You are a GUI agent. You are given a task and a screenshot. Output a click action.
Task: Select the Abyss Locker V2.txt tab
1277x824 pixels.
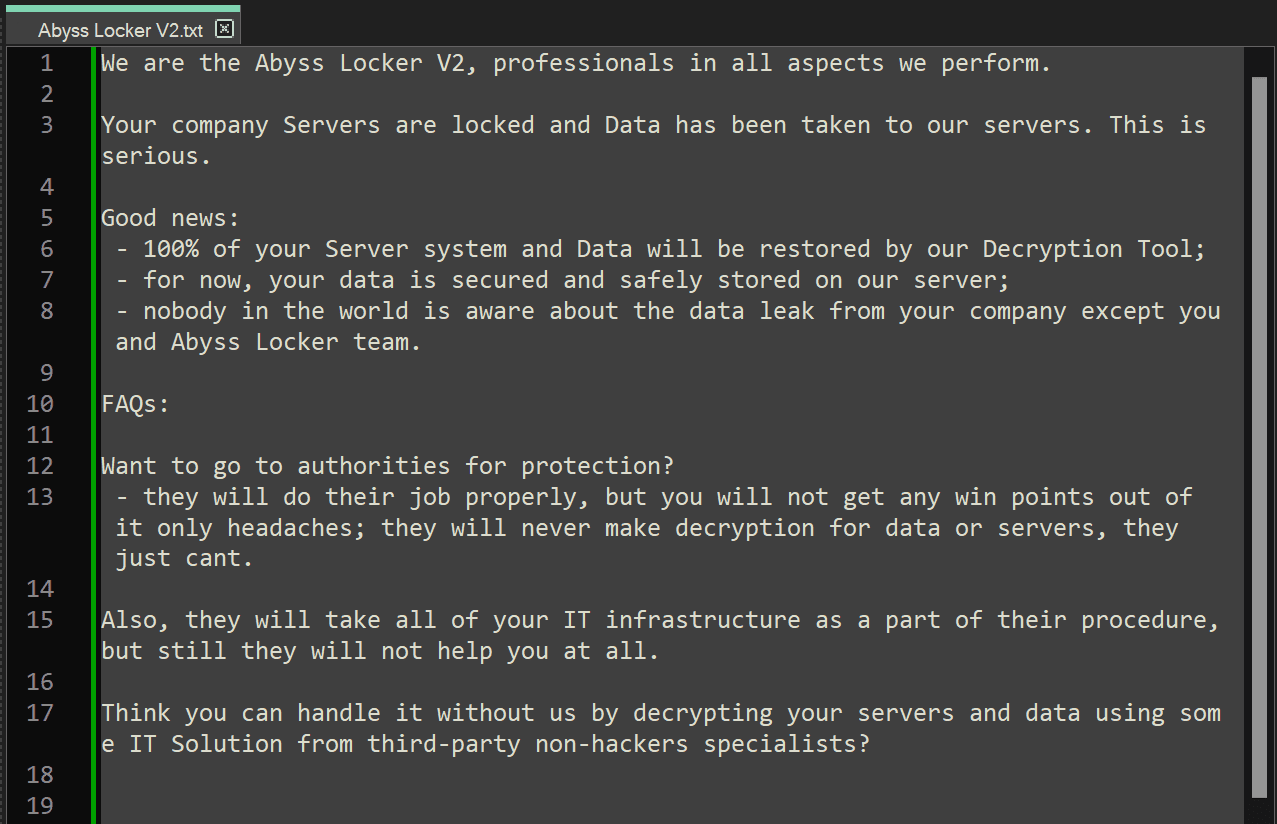121,29
